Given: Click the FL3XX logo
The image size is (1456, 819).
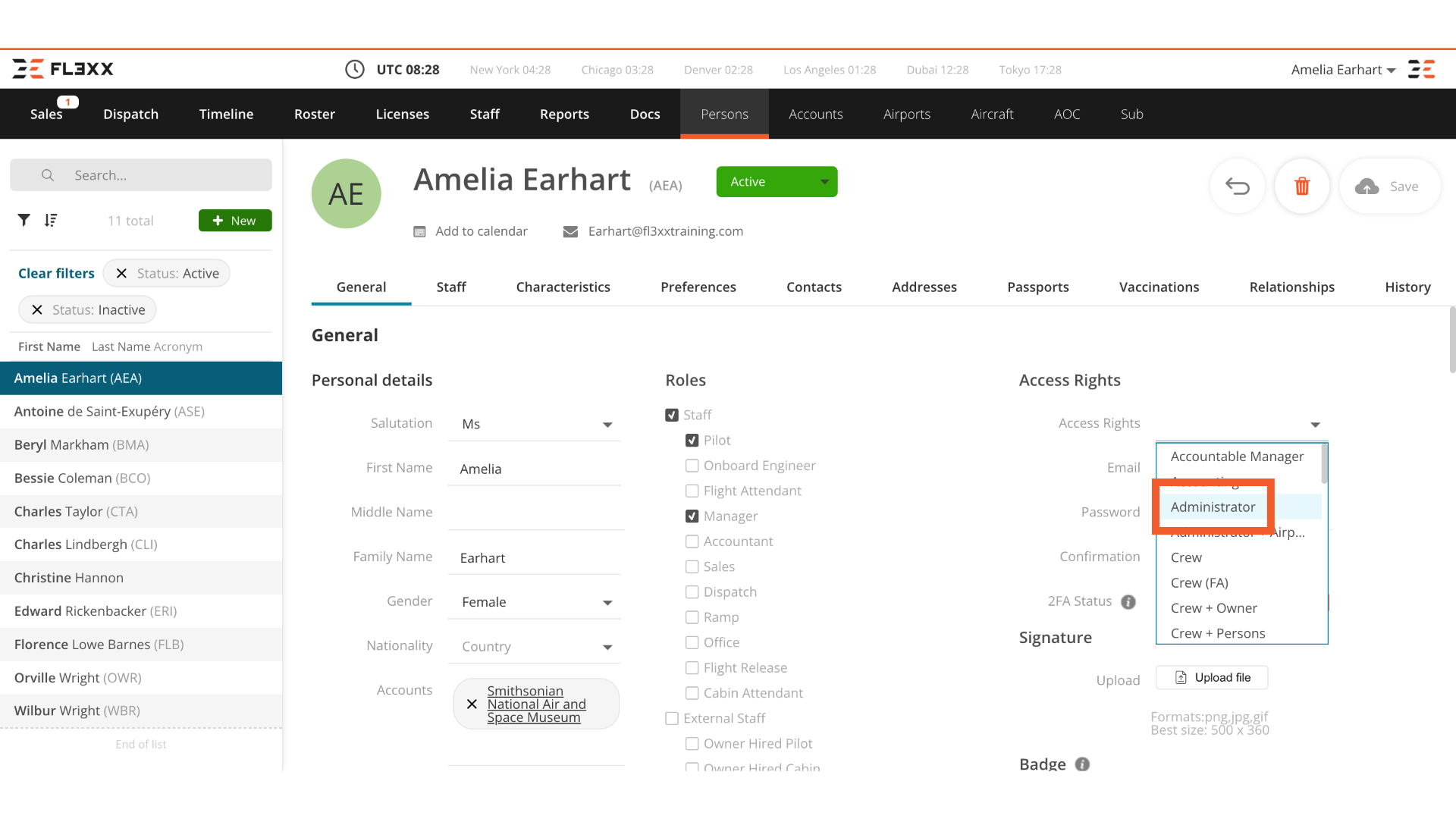Looking at the screenshot, I should [x=62, y=69].
